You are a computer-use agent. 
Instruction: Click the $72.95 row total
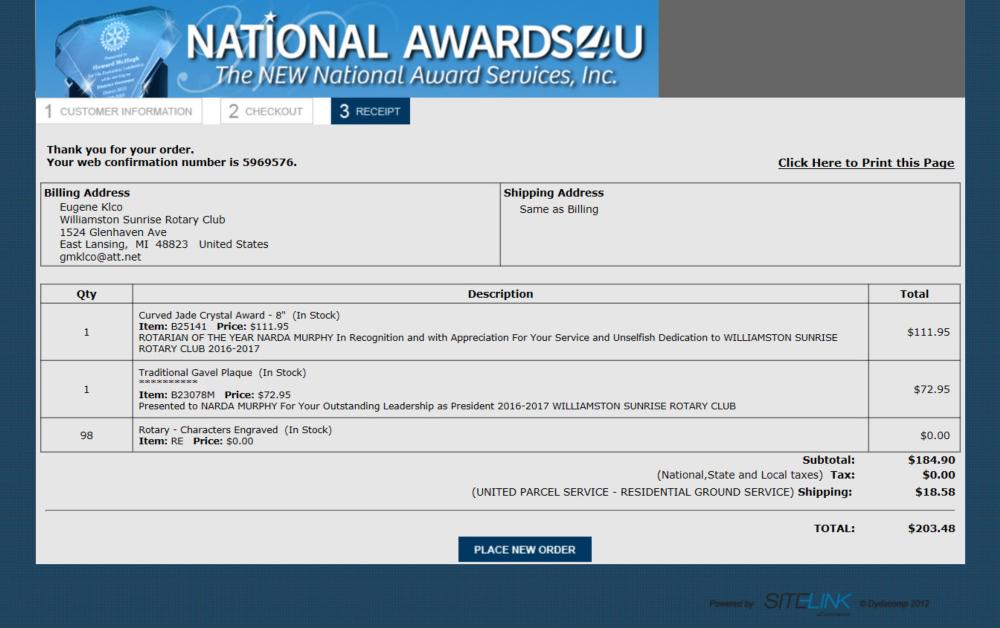932,389
